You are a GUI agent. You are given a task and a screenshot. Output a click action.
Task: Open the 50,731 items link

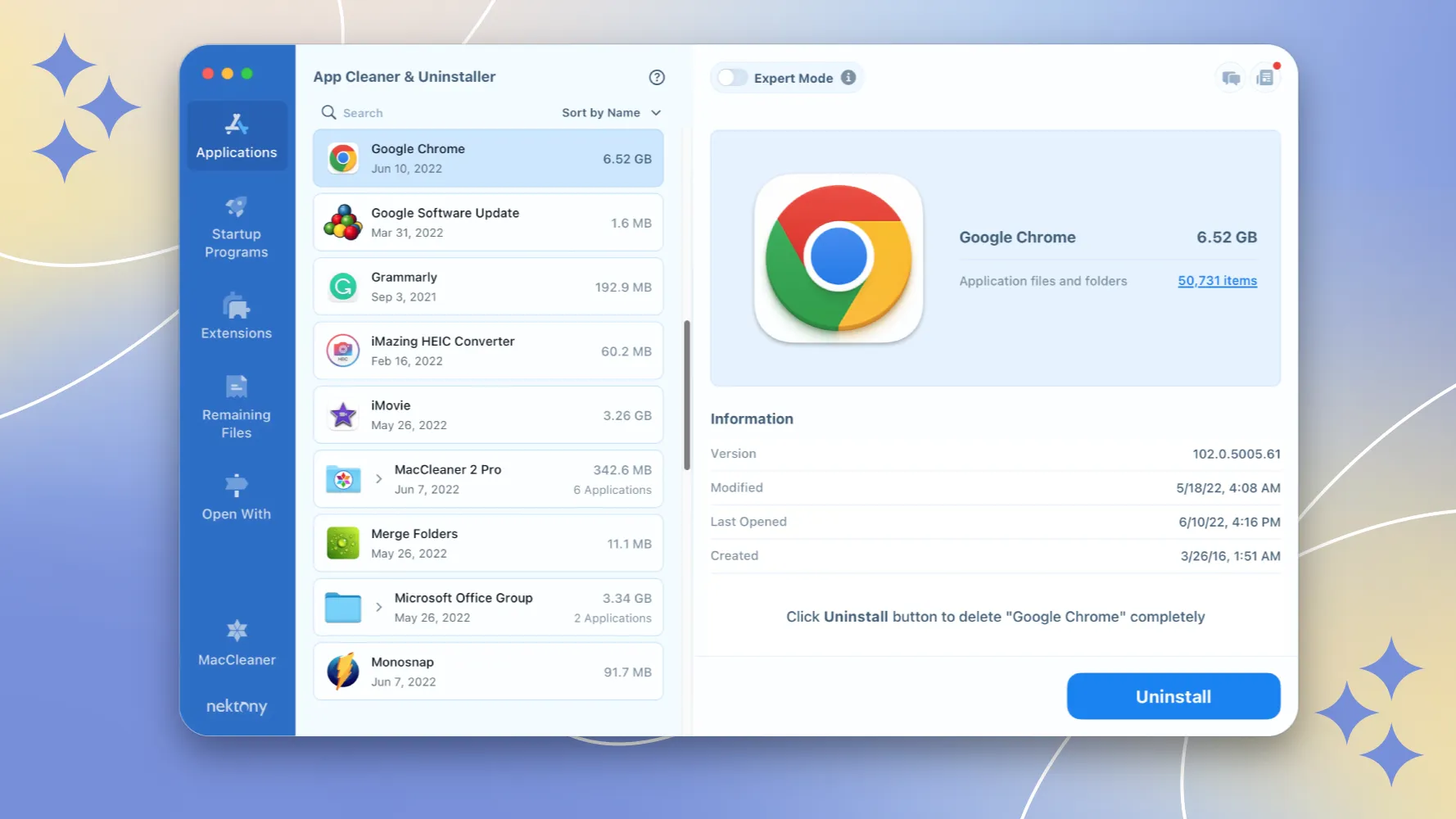1217,281
